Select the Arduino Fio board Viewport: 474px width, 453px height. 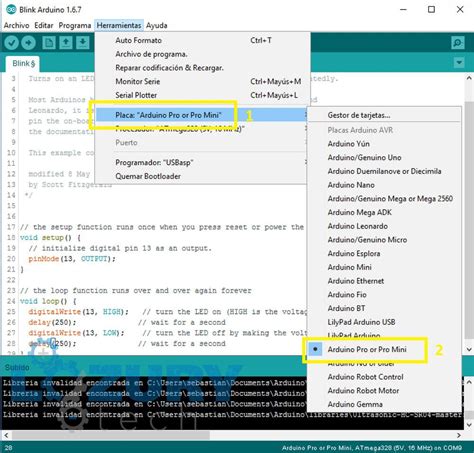[x=384, y=294]
